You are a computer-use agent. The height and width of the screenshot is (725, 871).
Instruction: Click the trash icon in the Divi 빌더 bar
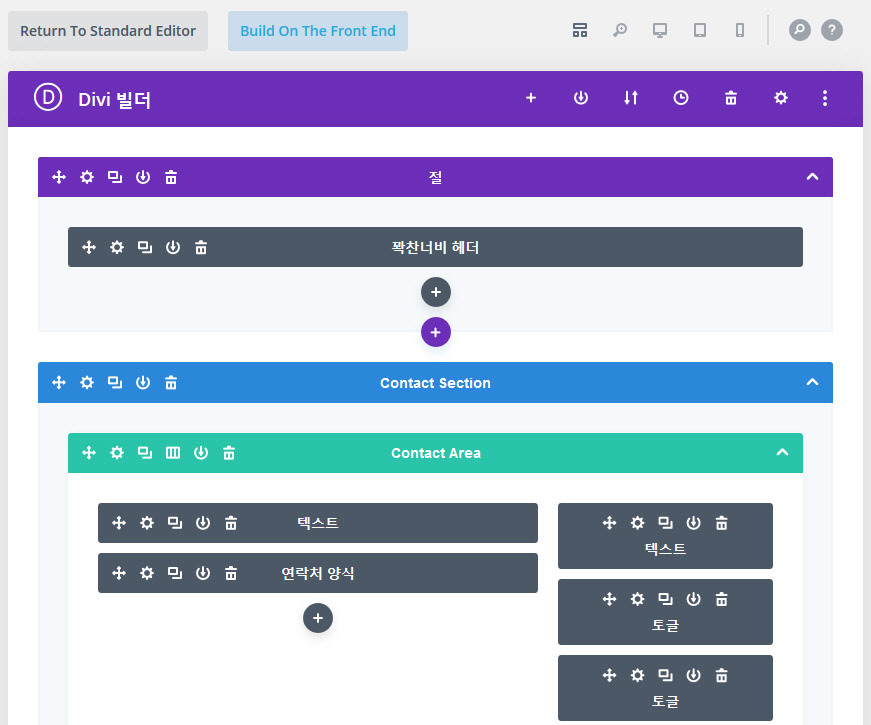pyautogui.click(x=730, y=98)
